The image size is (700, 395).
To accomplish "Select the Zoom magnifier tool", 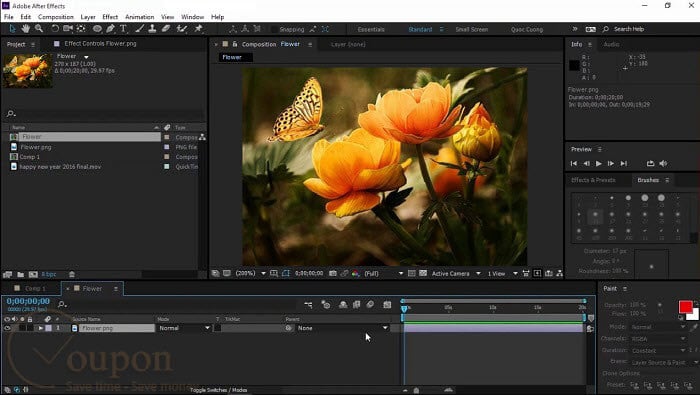I will coord(39,29).
